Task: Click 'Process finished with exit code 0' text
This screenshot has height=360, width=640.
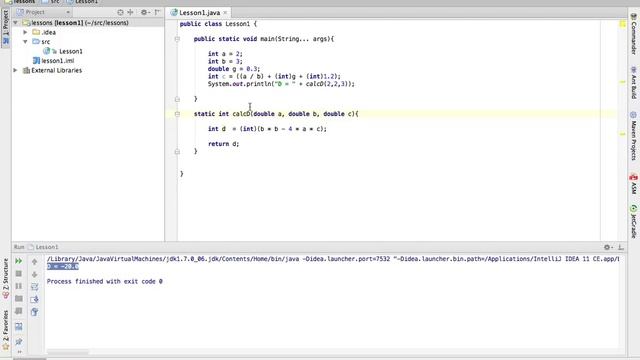Action: [104, 282]
